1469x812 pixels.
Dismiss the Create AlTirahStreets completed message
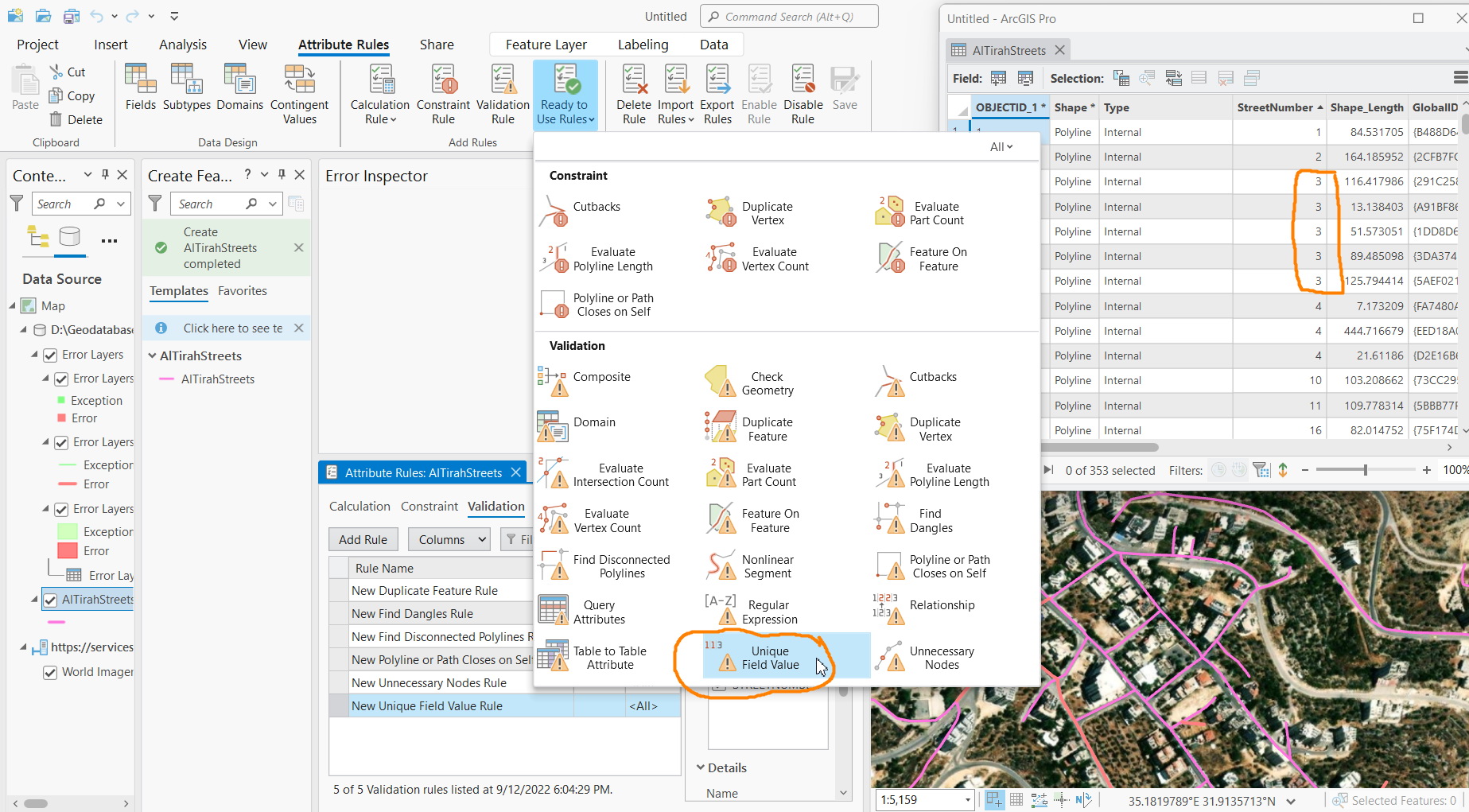[x=299, y=247]
